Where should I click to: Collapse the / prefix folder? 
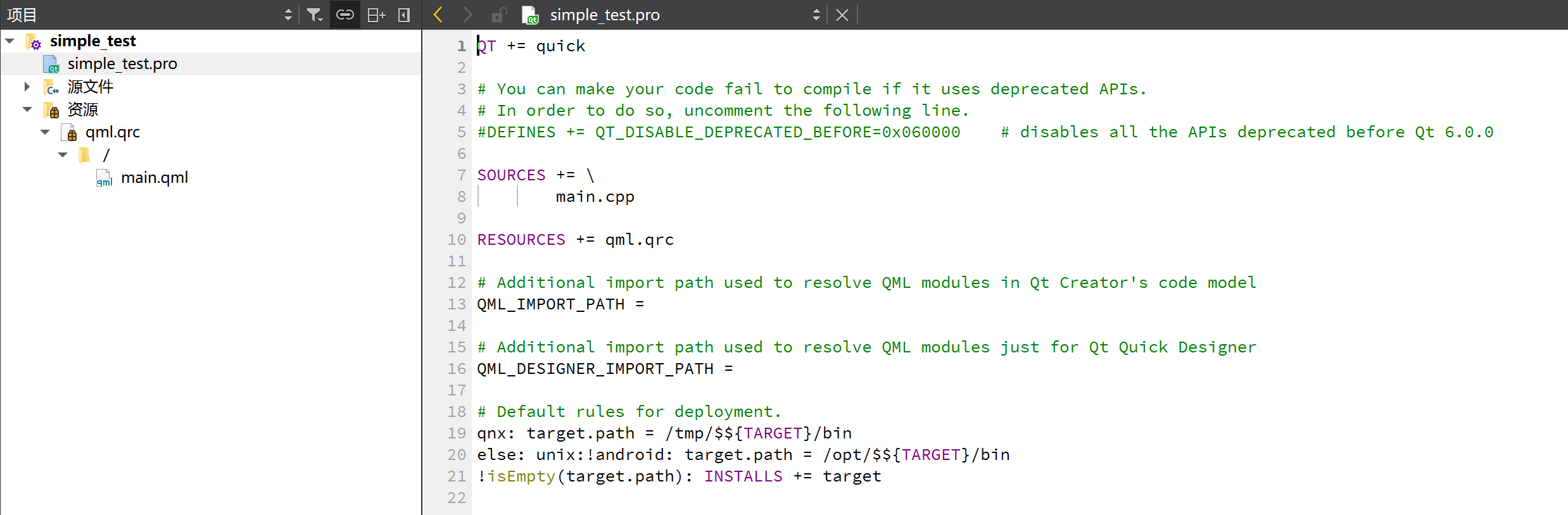pyautogui.click(x=63, y=155)
